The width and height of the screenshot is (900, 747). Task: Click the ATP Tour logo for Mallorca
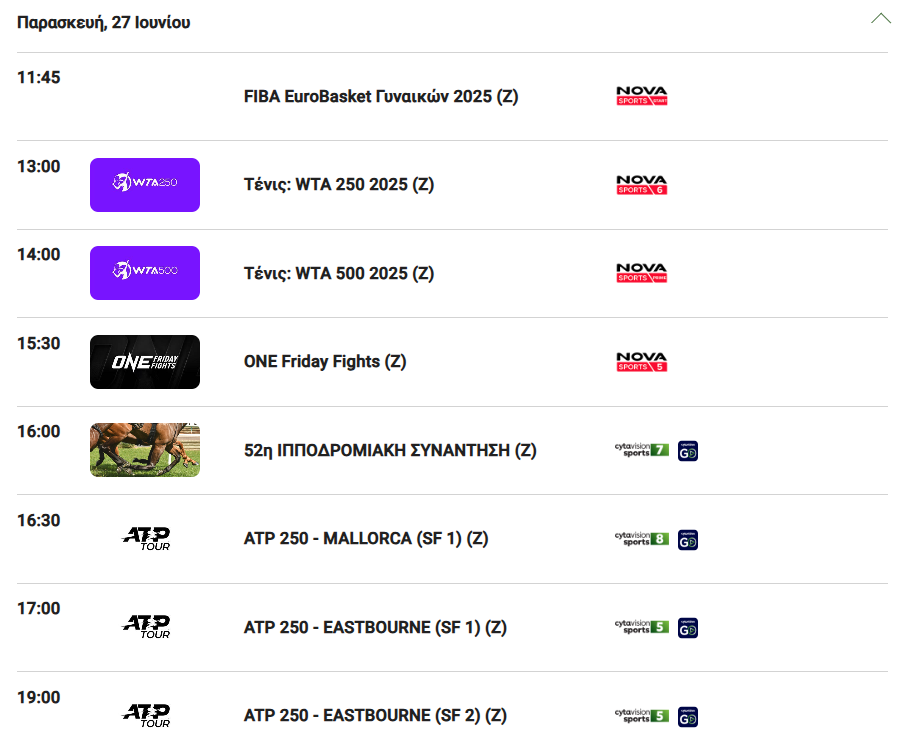pos(146,539)
